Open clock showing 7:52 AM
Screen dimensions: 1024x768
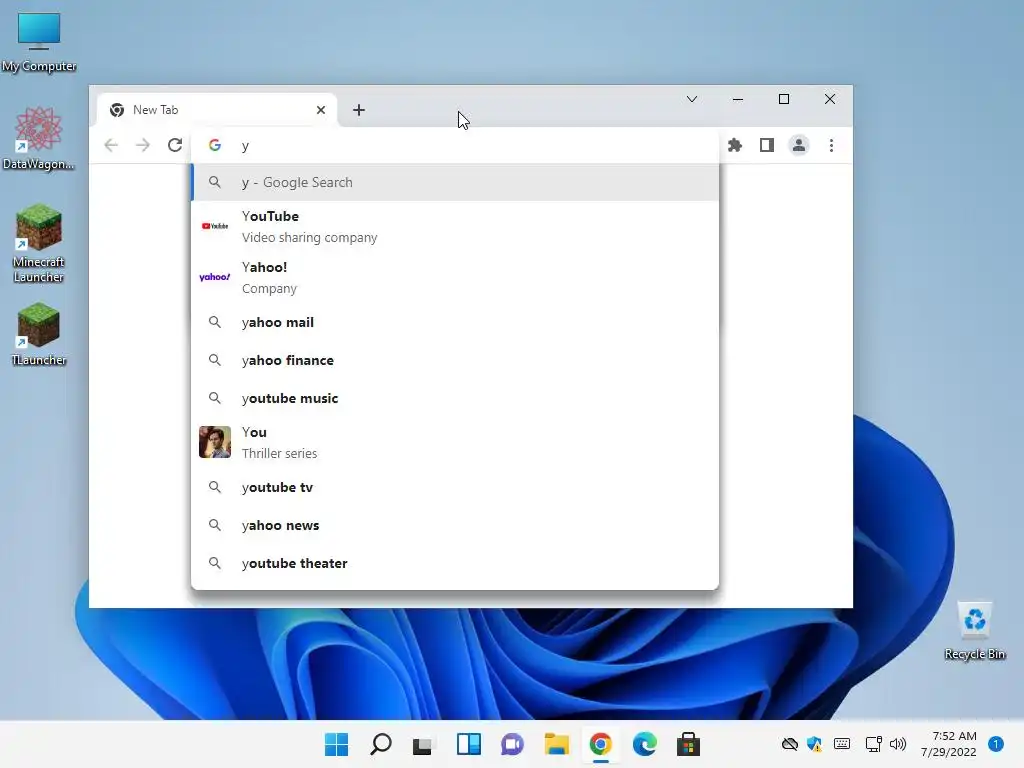pyautogui.click(x=949, y=744)
